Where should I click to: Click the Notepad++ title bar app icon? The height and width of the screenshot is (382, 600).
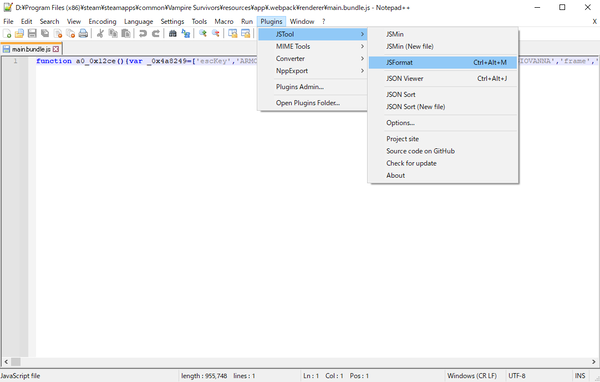(x=8, y=7)
